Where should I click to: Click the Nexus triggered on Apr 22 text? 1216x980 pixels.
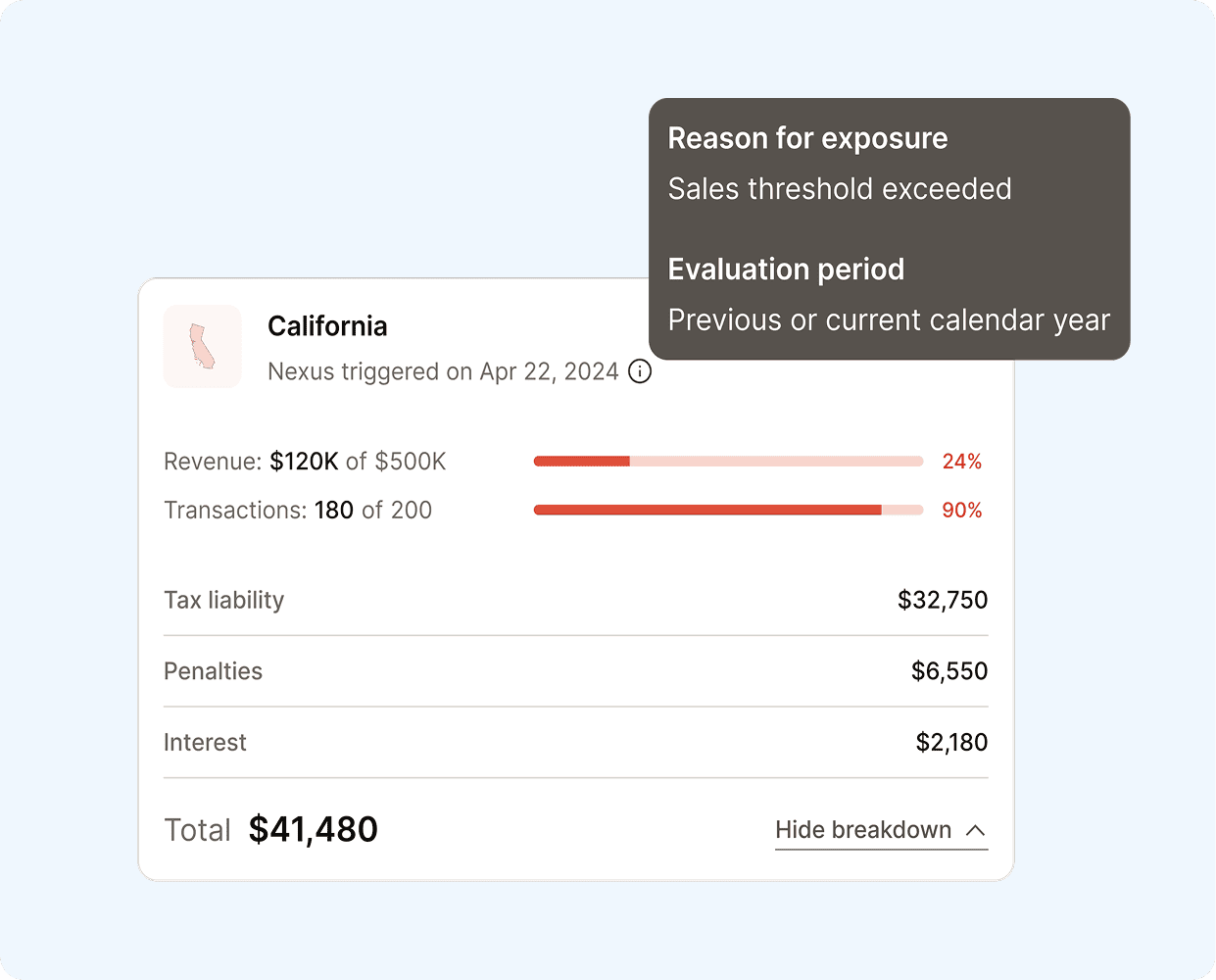443,371
